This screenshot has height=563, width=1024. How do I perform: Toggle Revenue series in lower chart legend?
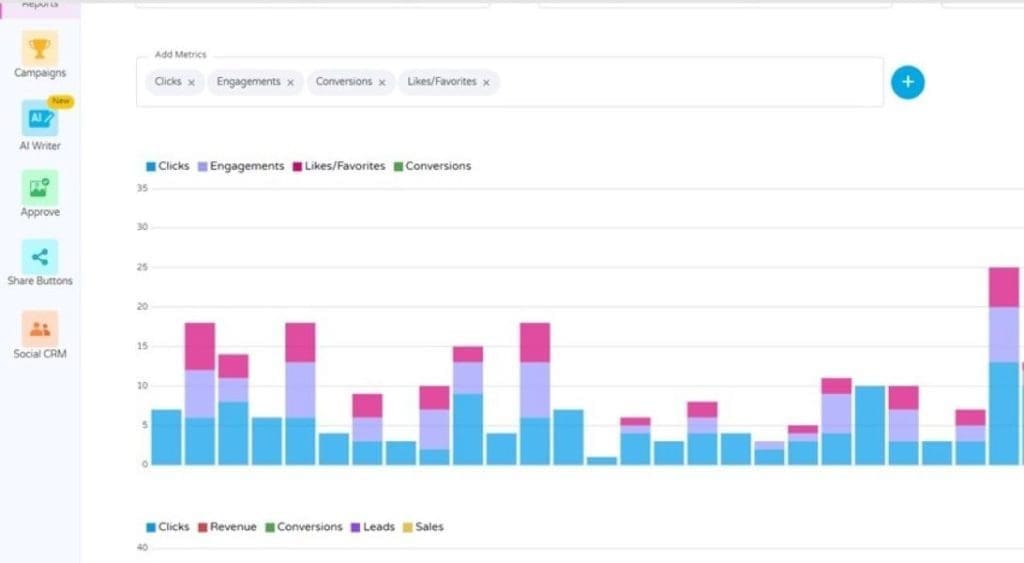tap(226, 527)
